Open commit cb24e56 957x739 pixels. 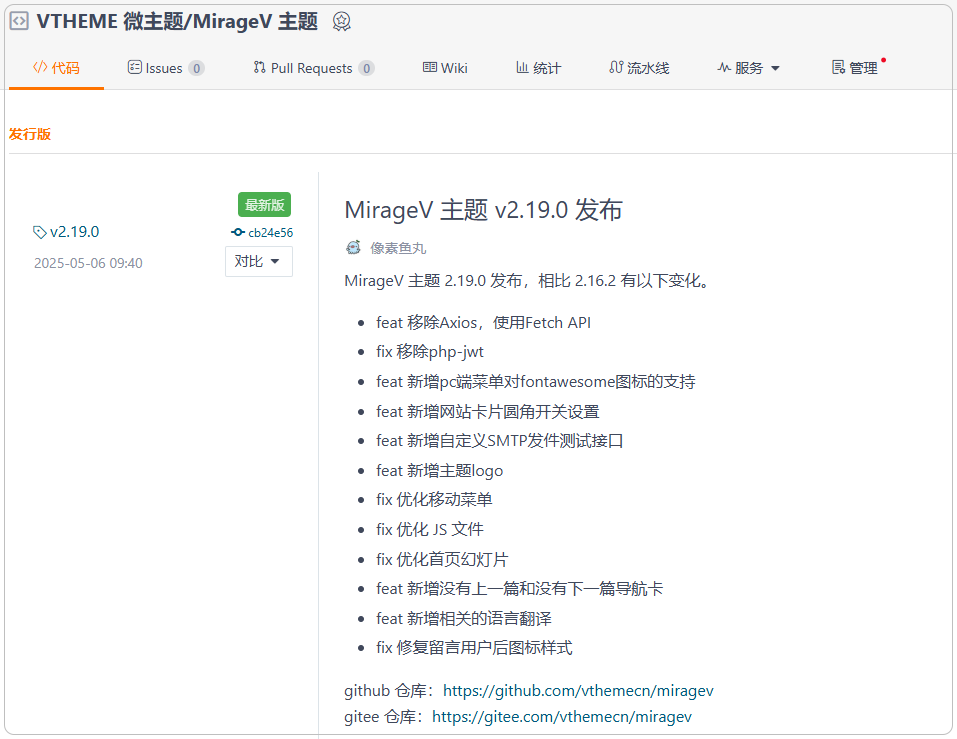click(x=270, y=233)
